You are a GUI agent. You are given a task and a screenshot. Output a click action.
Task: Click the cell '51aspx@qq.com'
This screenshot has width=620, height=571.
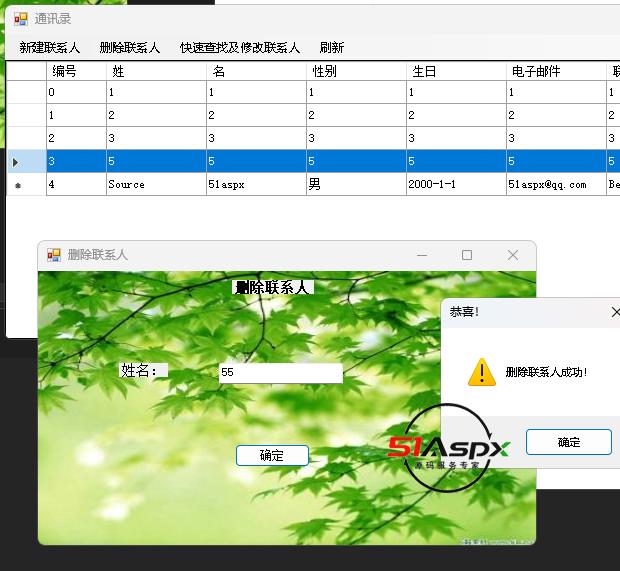coord(556,184)
